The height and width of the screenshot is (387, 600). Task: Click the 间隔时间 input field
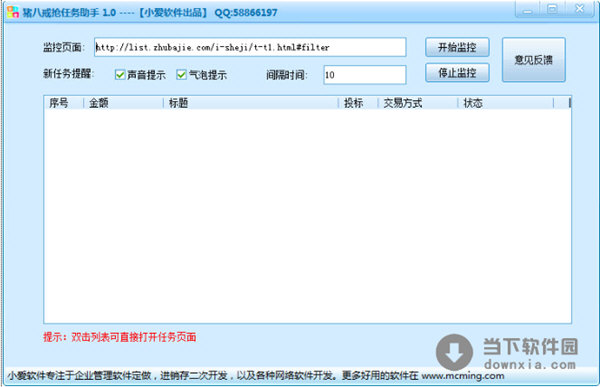[365, 75]
